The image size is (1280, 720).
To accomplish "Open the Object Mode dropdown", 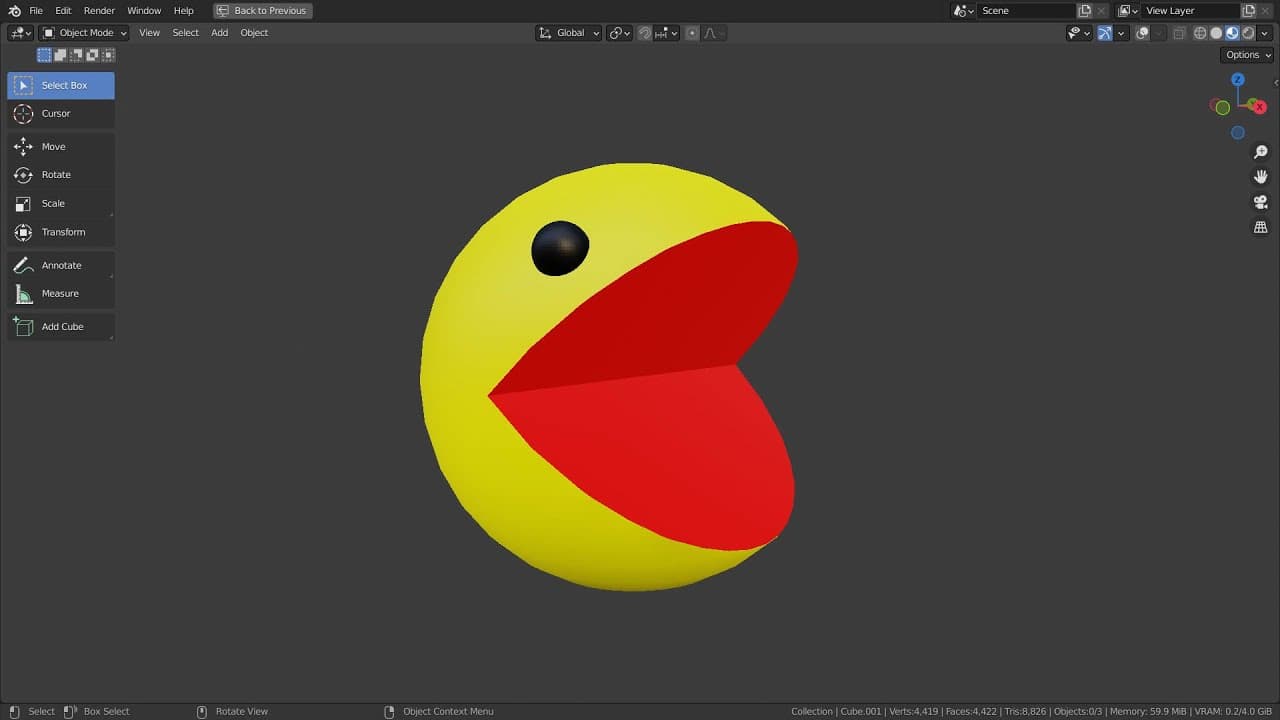I will coord(84,33).
